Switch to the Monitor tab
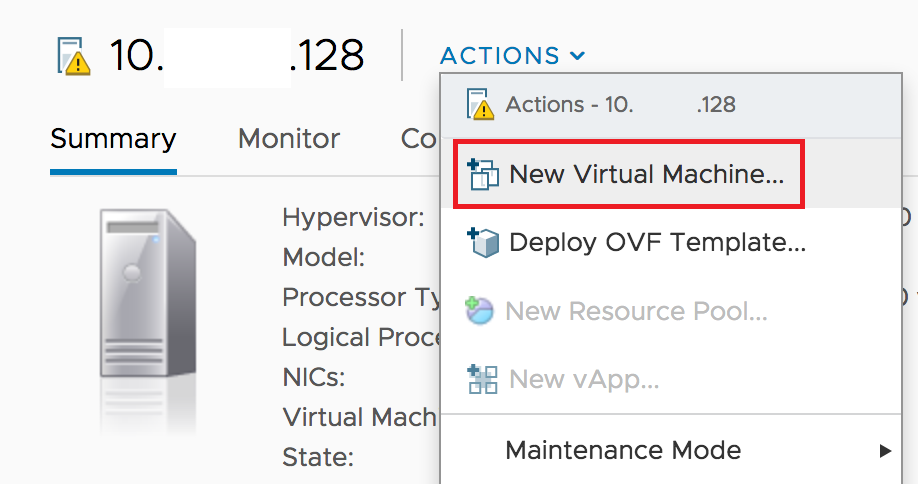918x484 pixels. coord(289,139)
